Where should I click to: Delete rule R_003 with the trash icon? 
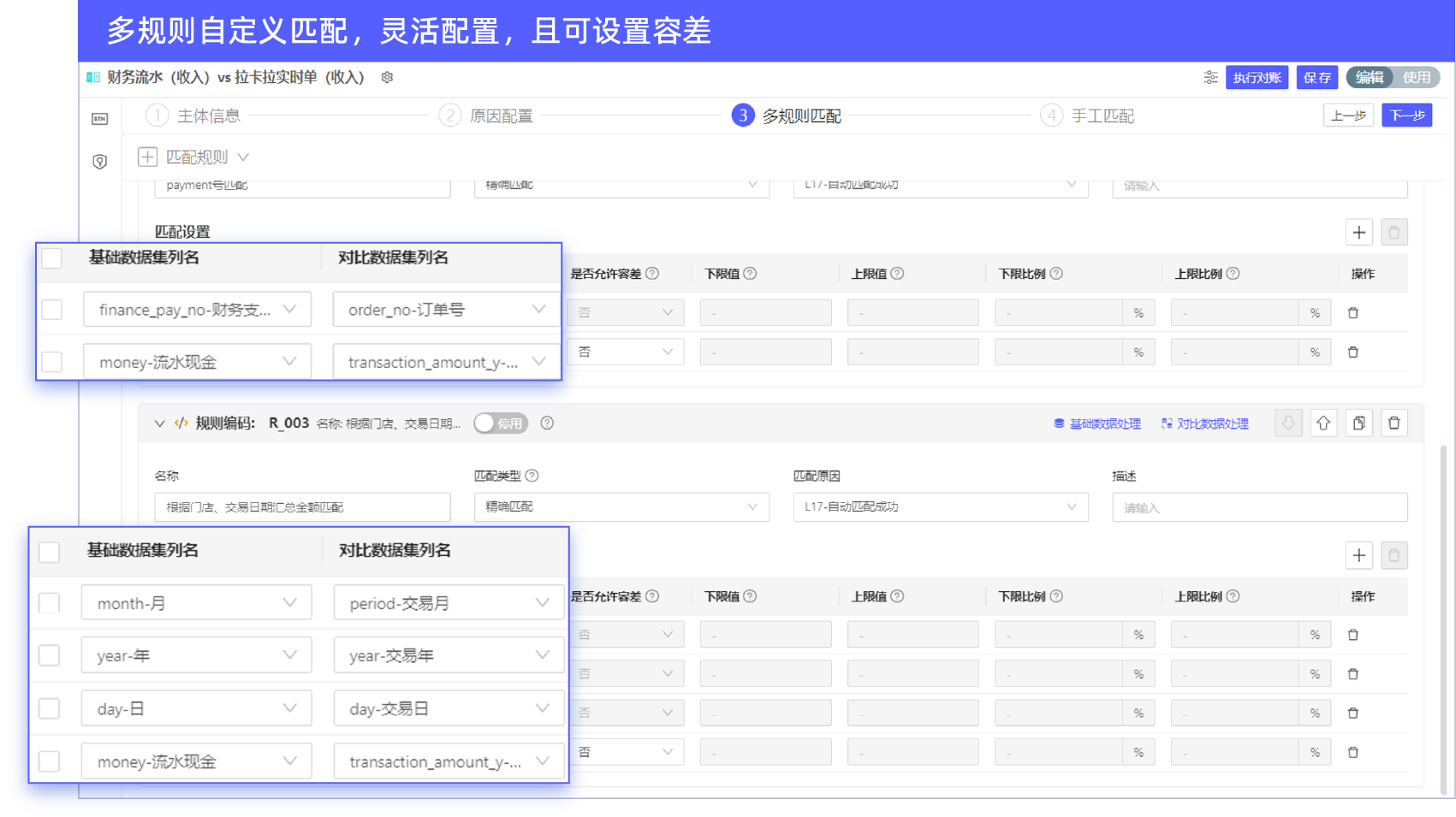(x=1394, y=423)
